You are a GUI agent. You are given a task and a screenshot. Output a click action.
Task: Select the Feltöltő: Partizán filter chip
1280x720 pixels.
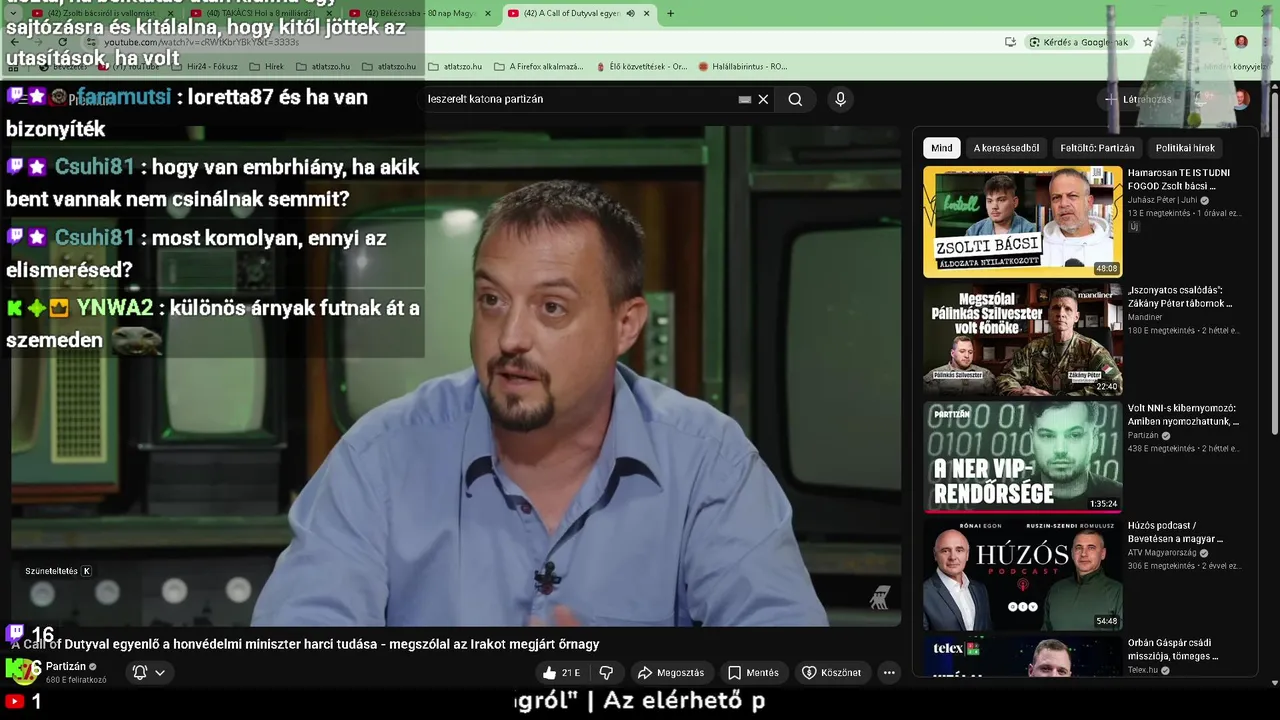[1097, 148]
